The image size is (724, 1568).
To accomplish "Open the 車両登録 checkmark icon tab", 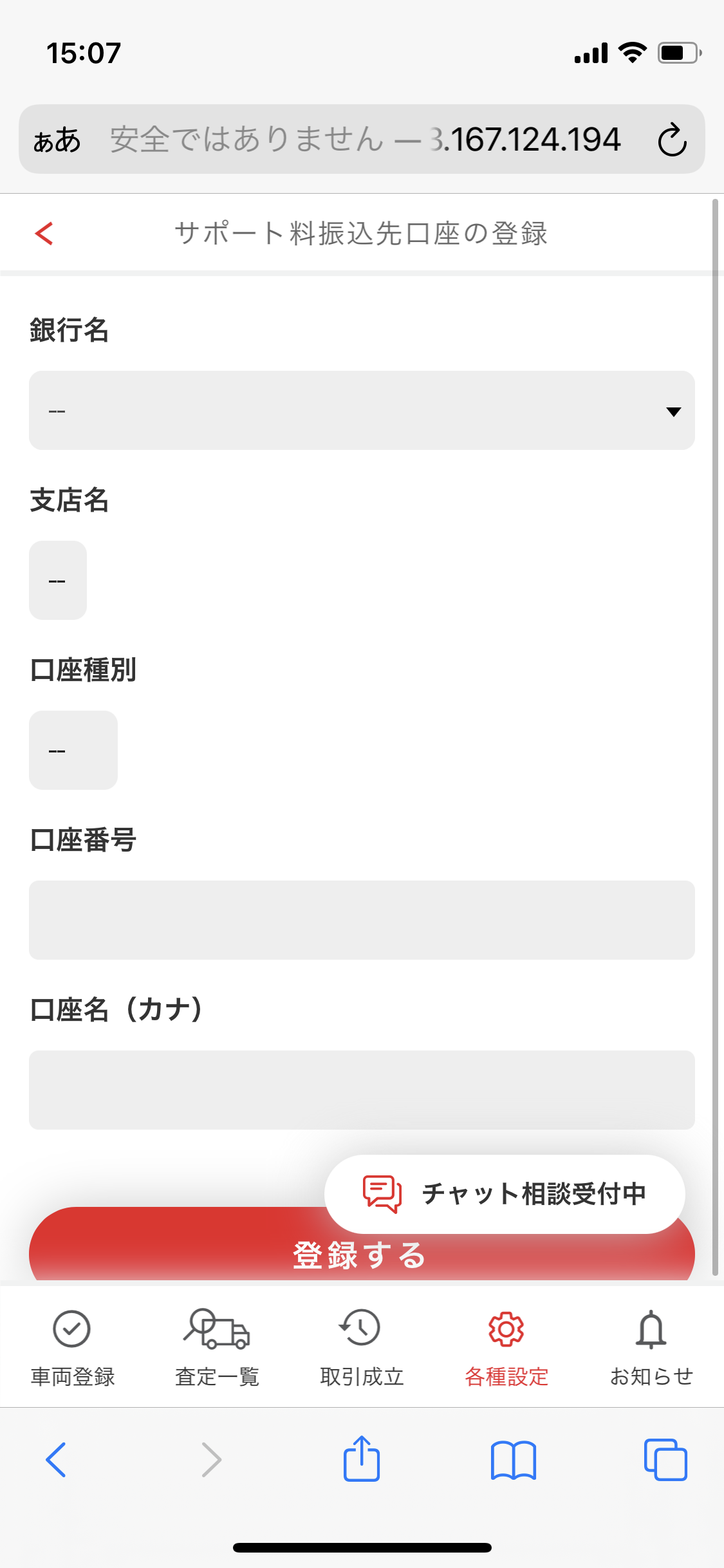I will (x=72, y=1347).
